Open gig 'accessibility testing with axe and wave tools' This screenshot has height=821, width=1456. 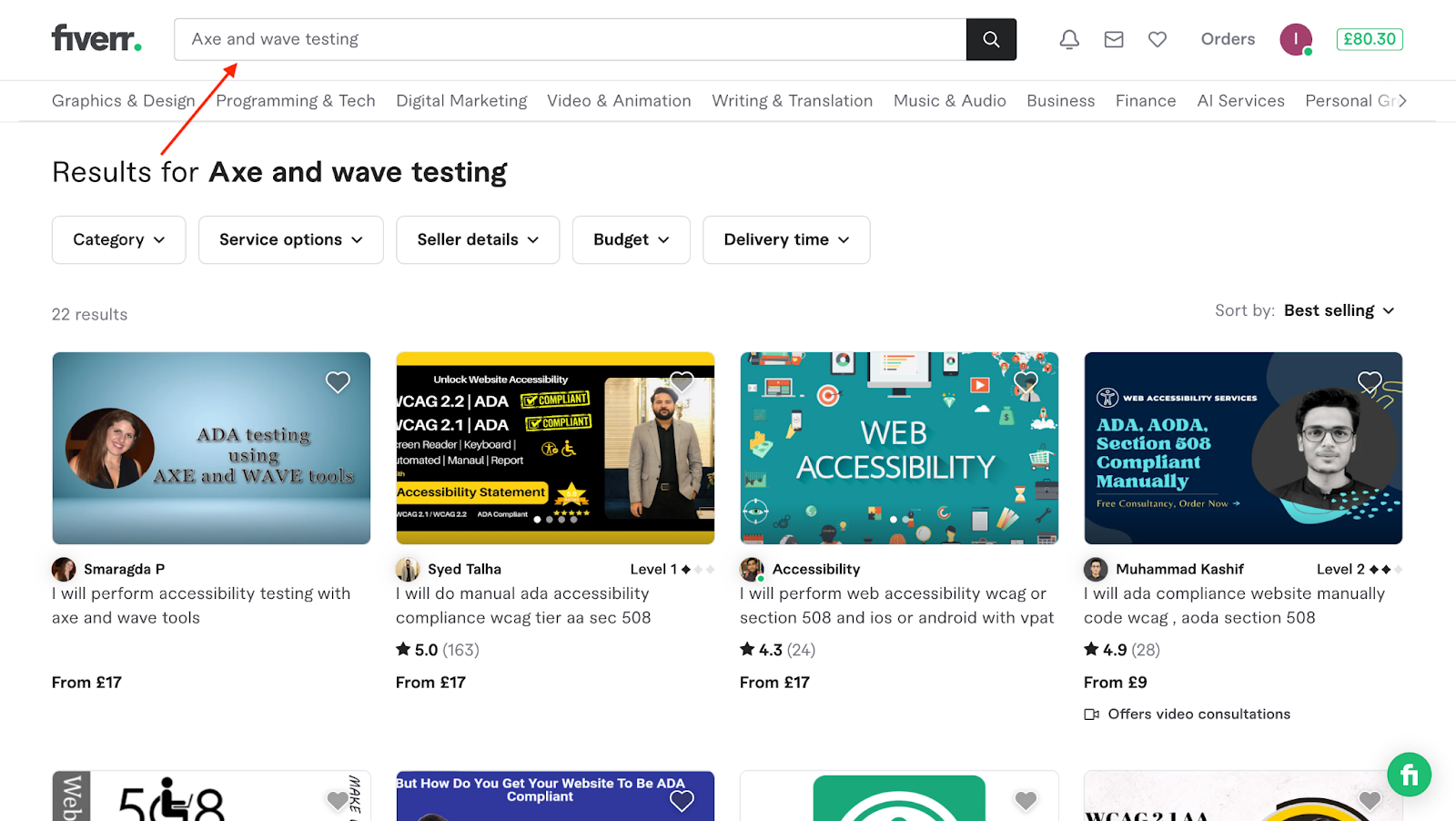tap(201, 605)
